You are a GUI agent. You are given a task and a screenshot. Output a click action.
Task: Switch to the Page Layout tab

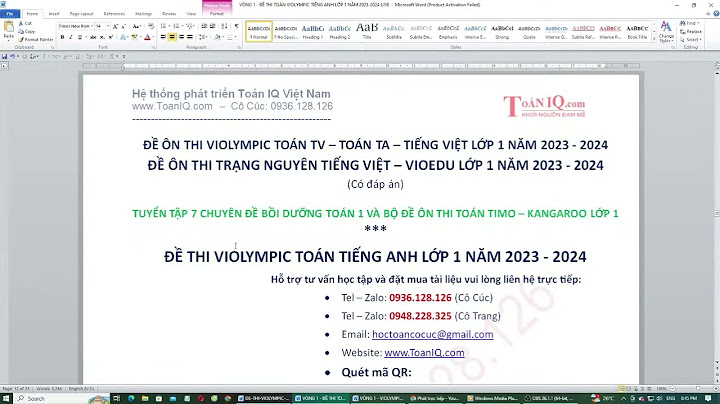81,14
